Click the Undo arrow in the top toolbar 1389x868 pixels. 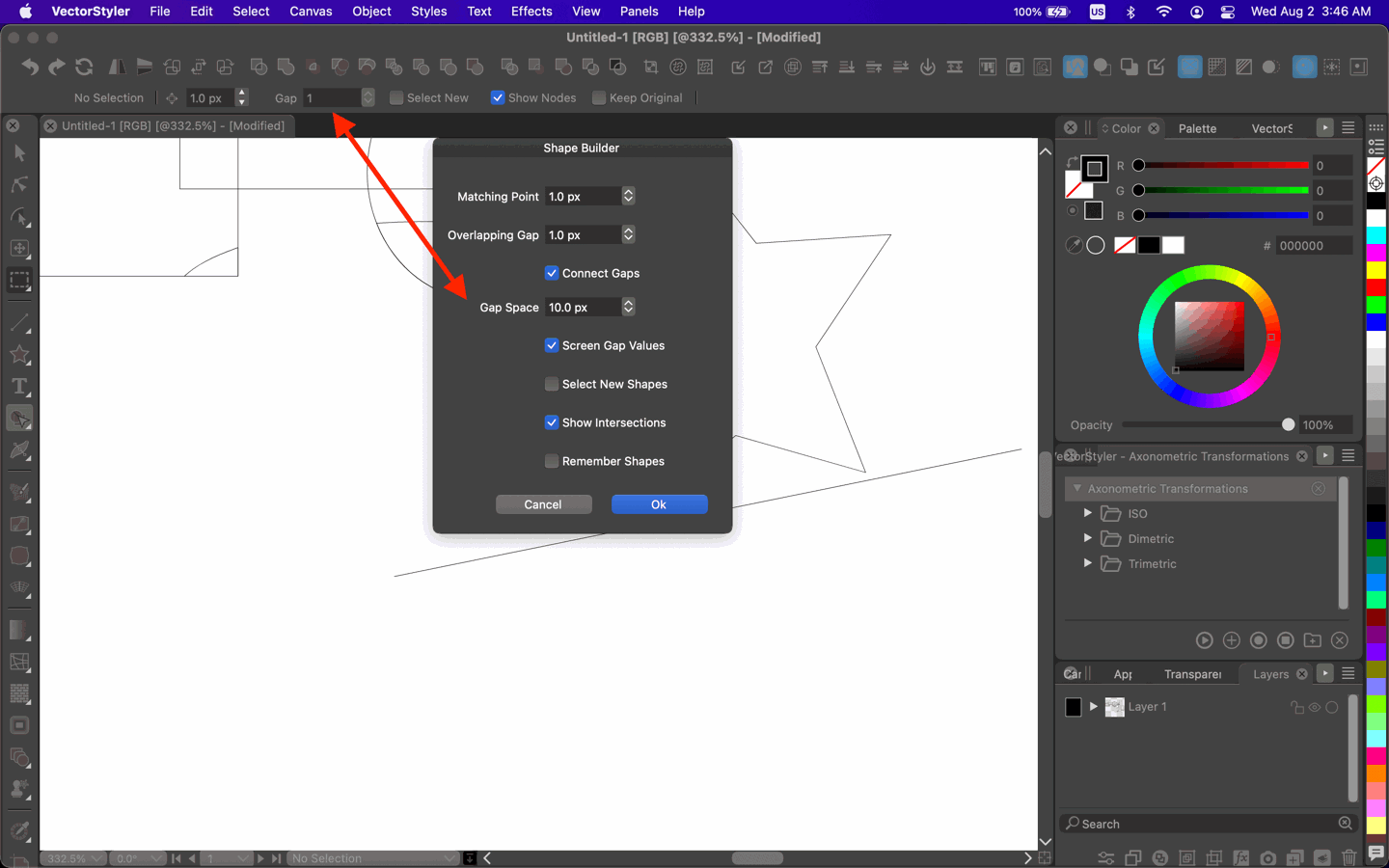click(x=30, y=67)
